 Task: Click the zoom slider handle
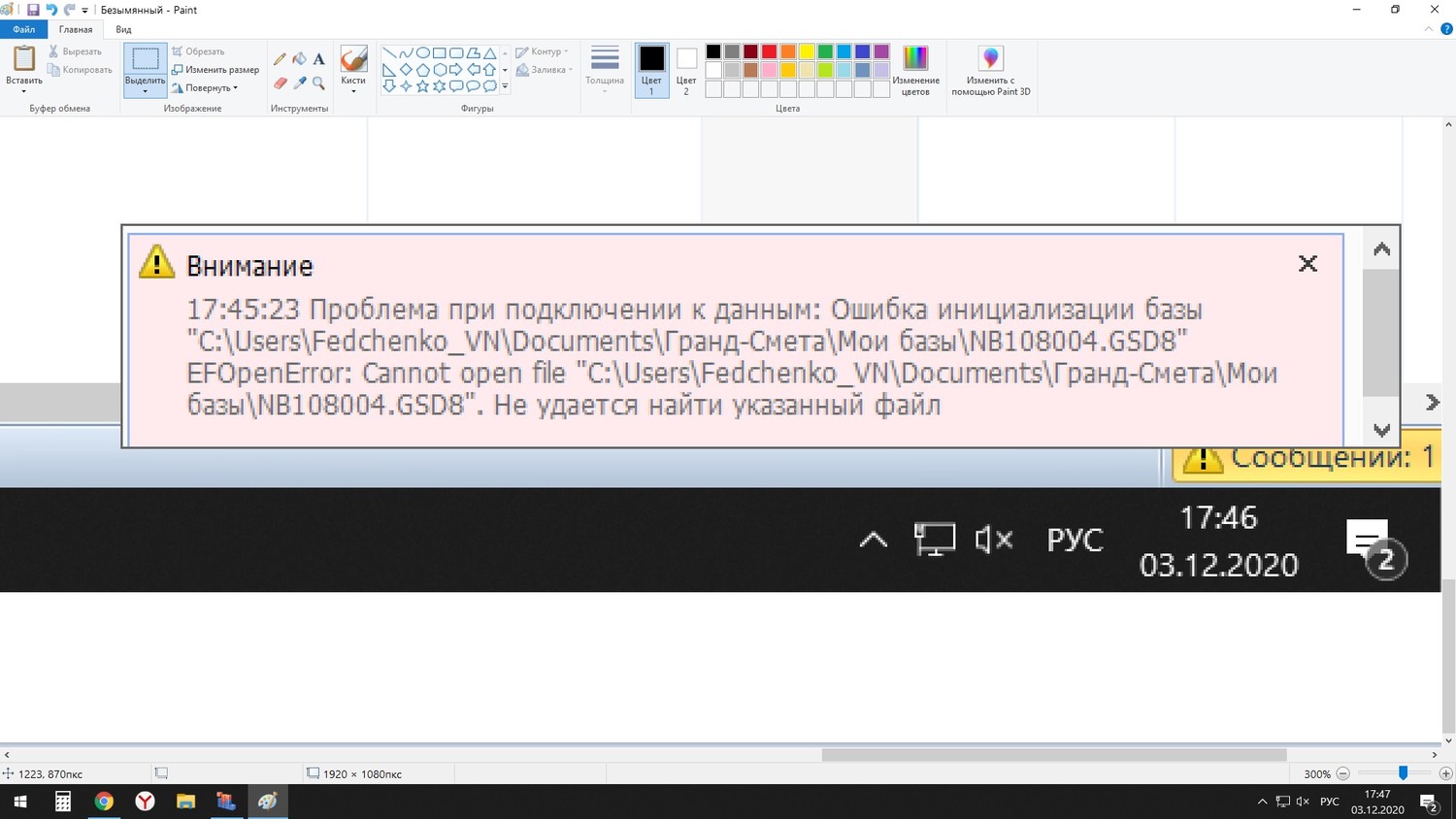click(x=1403, y=773)
